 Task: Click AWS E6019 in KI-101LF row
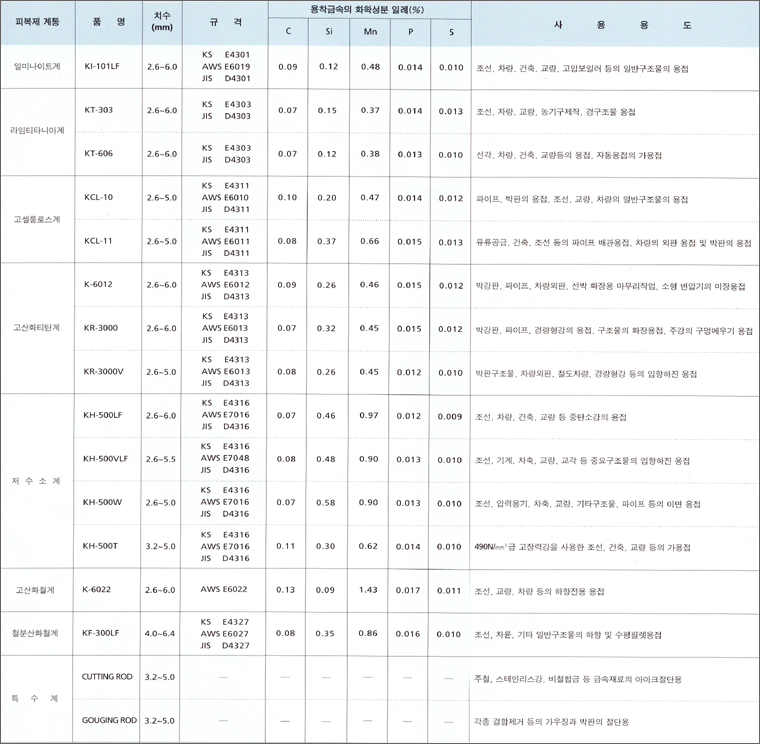[226, 66]
